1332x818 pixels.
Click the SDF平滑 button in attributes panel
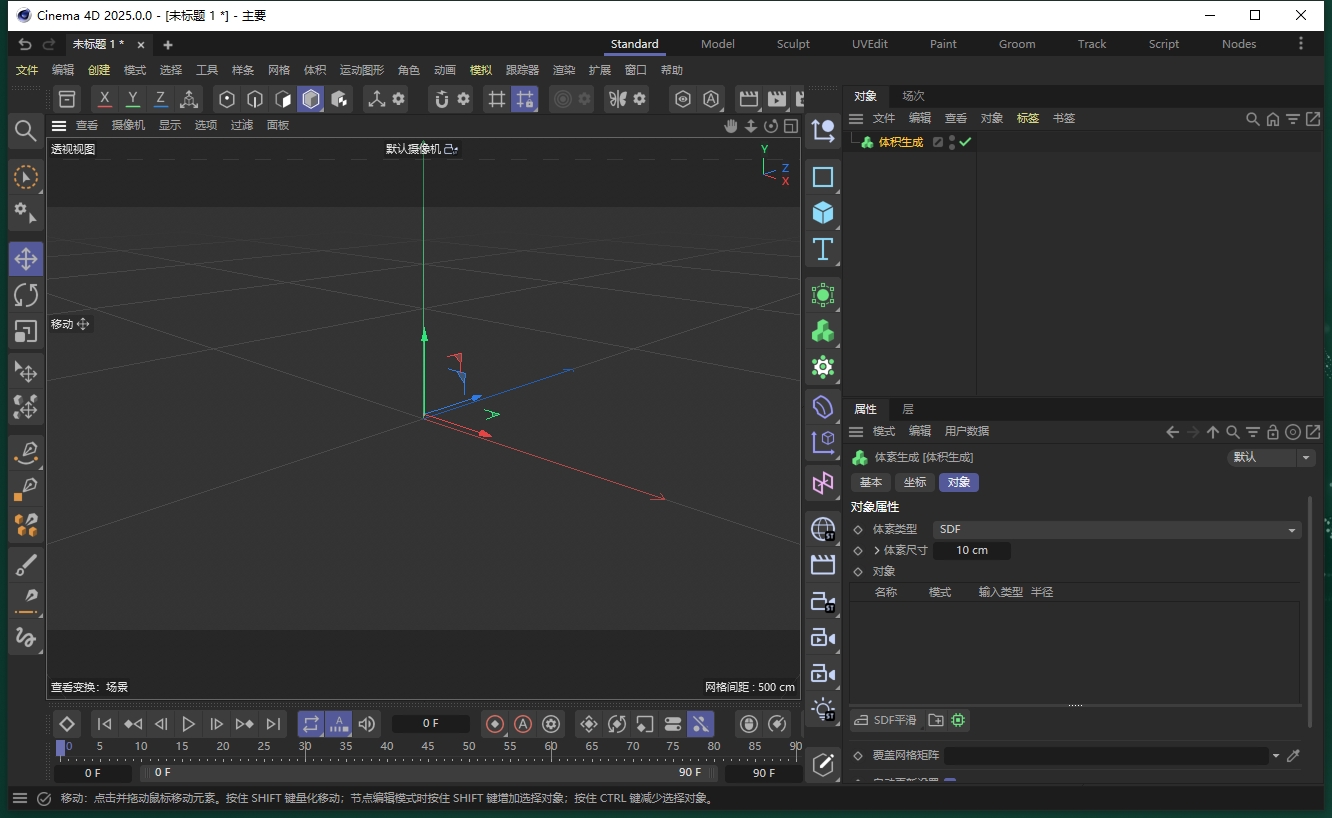[x=885, y=720]
